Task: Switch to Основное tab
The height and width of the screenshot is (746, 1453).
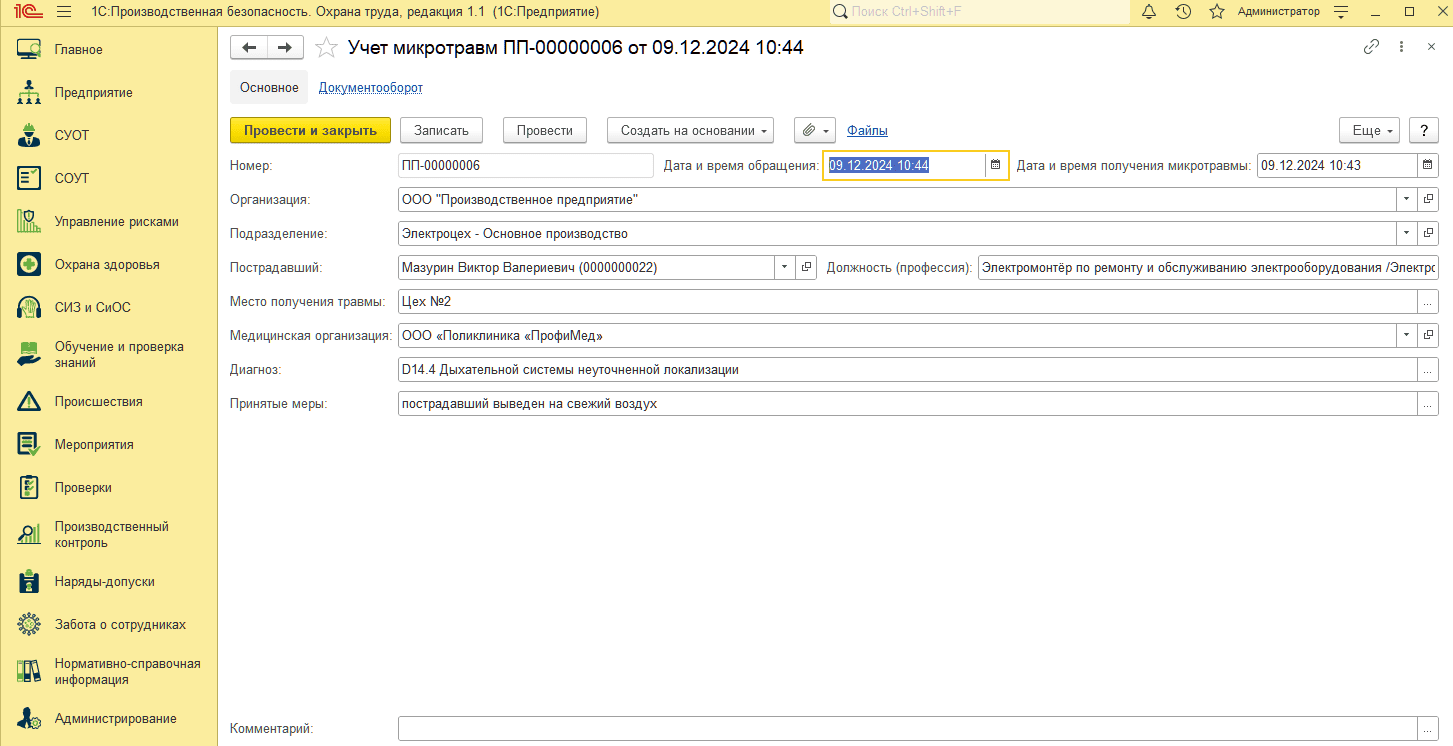Action: tap(269, 87)
